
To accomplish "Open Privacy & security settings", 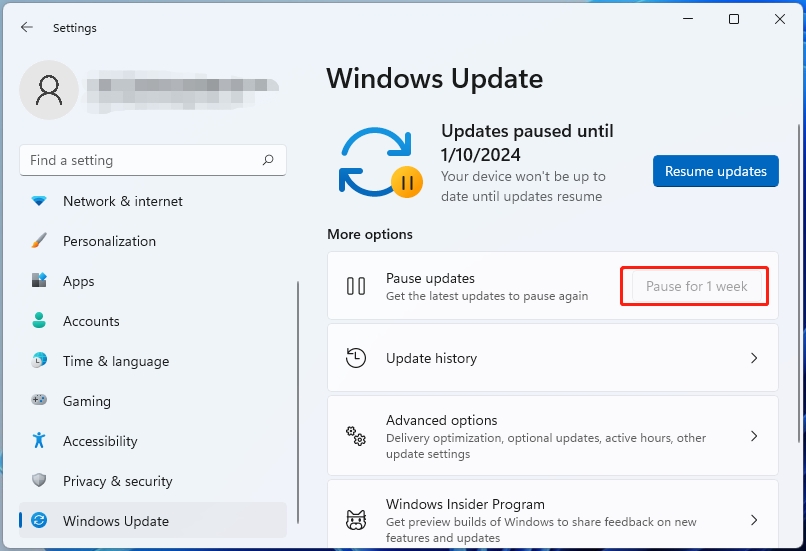I will pyautogui.click(x=153, y=481).
